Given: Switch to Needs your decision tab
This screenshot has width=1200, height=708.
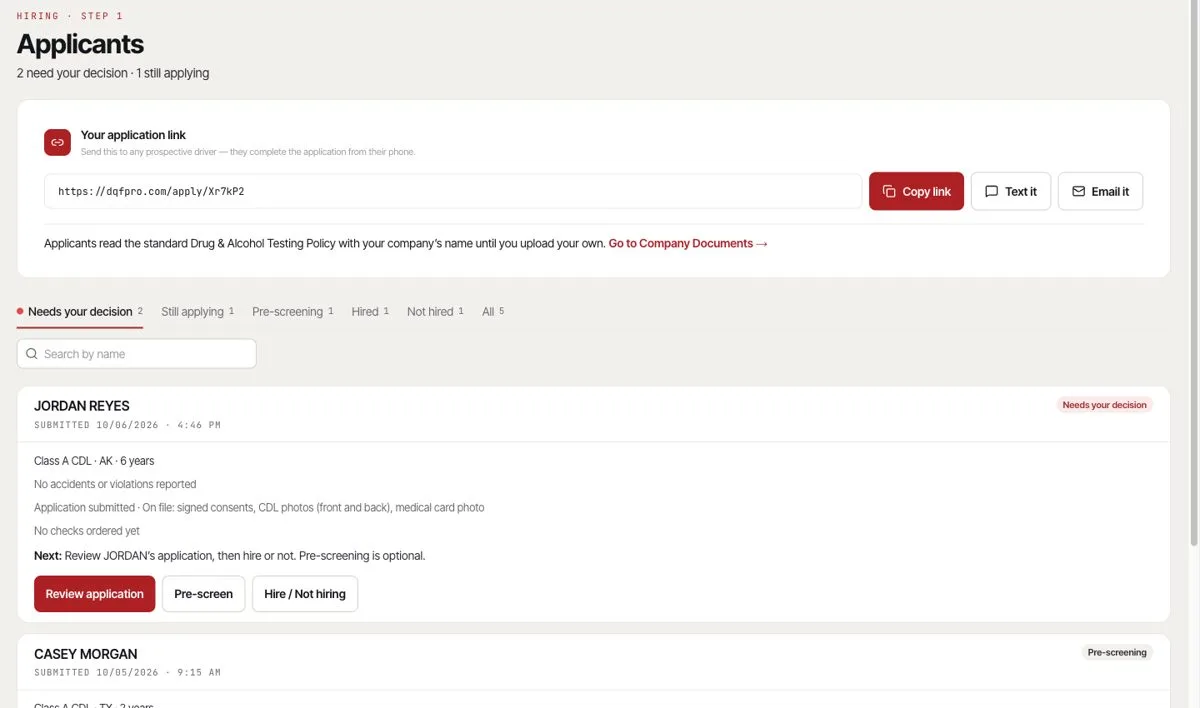Looking at the screenshot, I should tap(80, 312).
